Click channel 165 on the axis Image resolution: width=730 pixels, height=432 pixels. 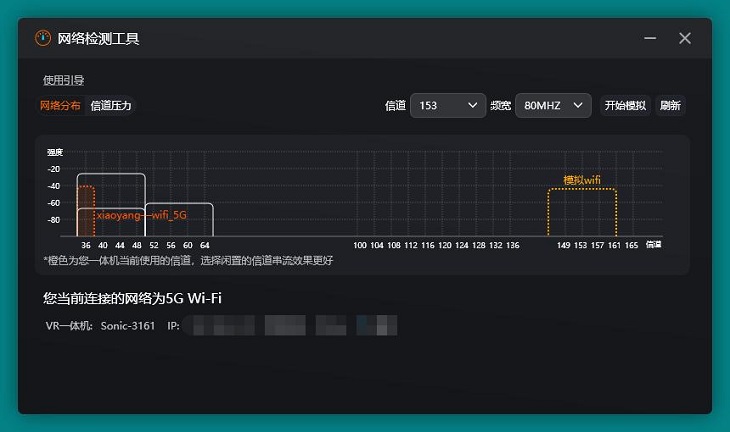pyautogui.click(x=631, y=245)
